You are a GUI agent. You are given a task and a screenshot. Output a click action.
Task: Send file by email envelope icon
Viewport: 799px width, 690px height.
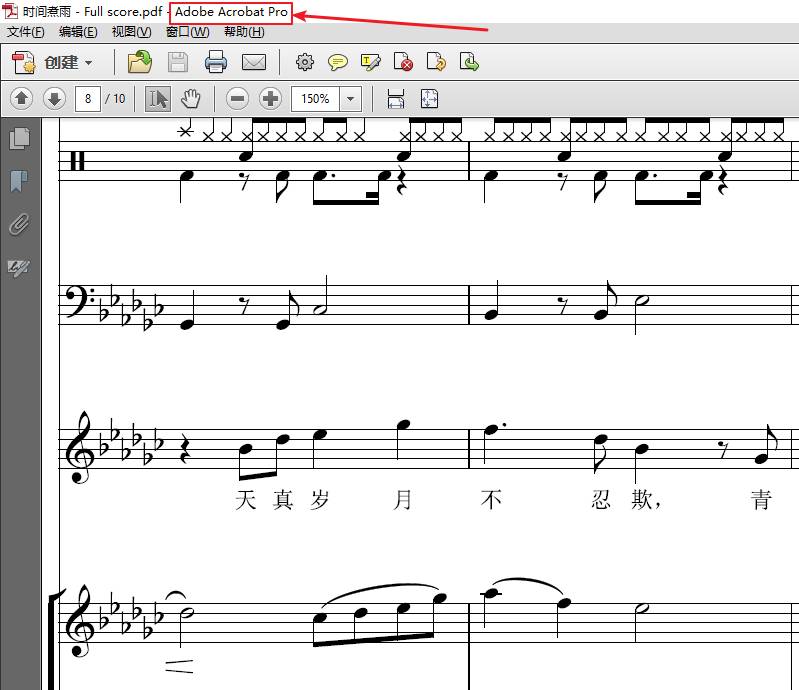[254, 63]
